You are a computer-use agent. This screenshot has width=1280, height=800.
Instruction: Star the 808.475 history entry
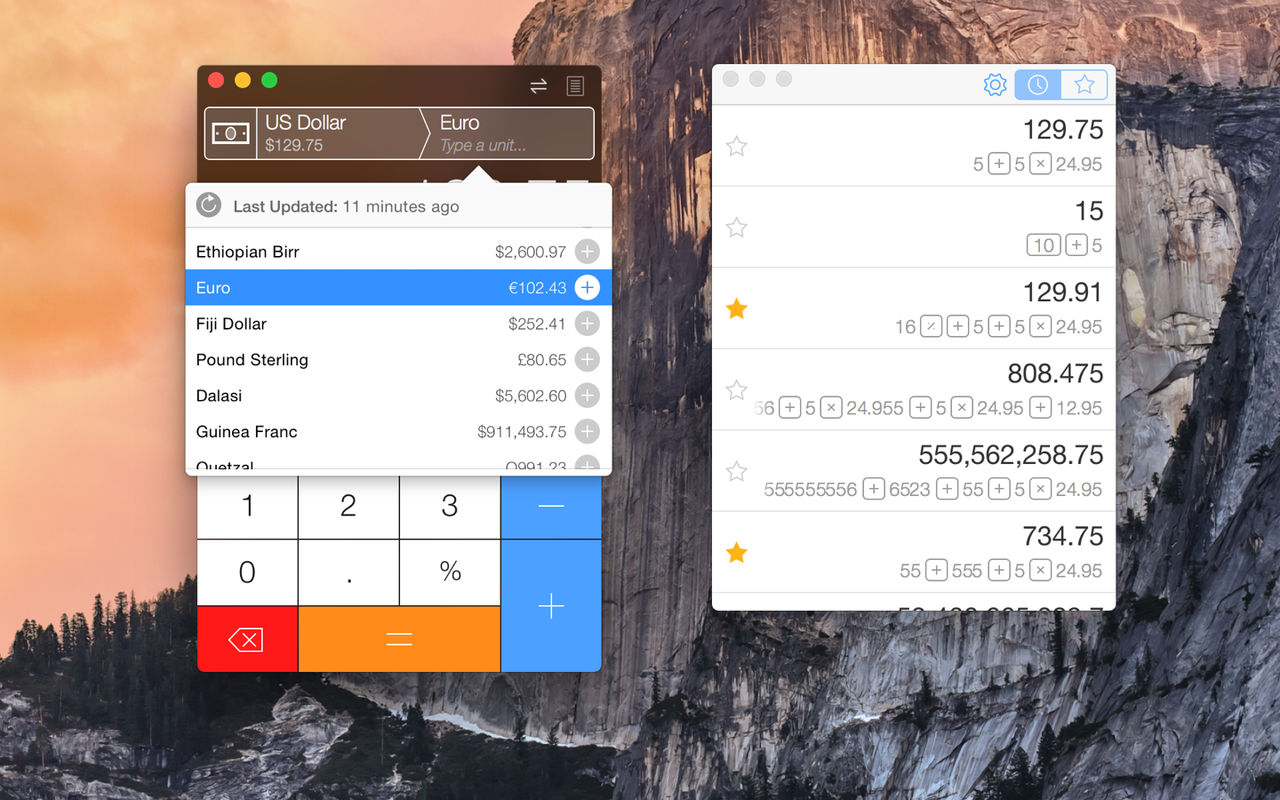coord(736,389)
